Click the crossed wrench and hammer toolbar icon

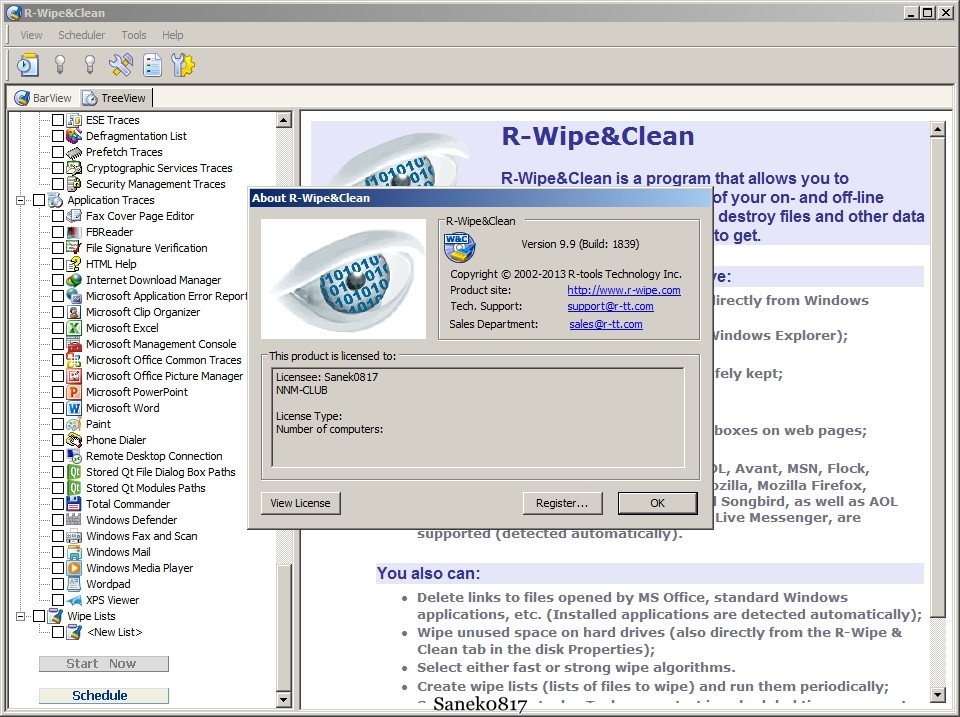(120, 65)
